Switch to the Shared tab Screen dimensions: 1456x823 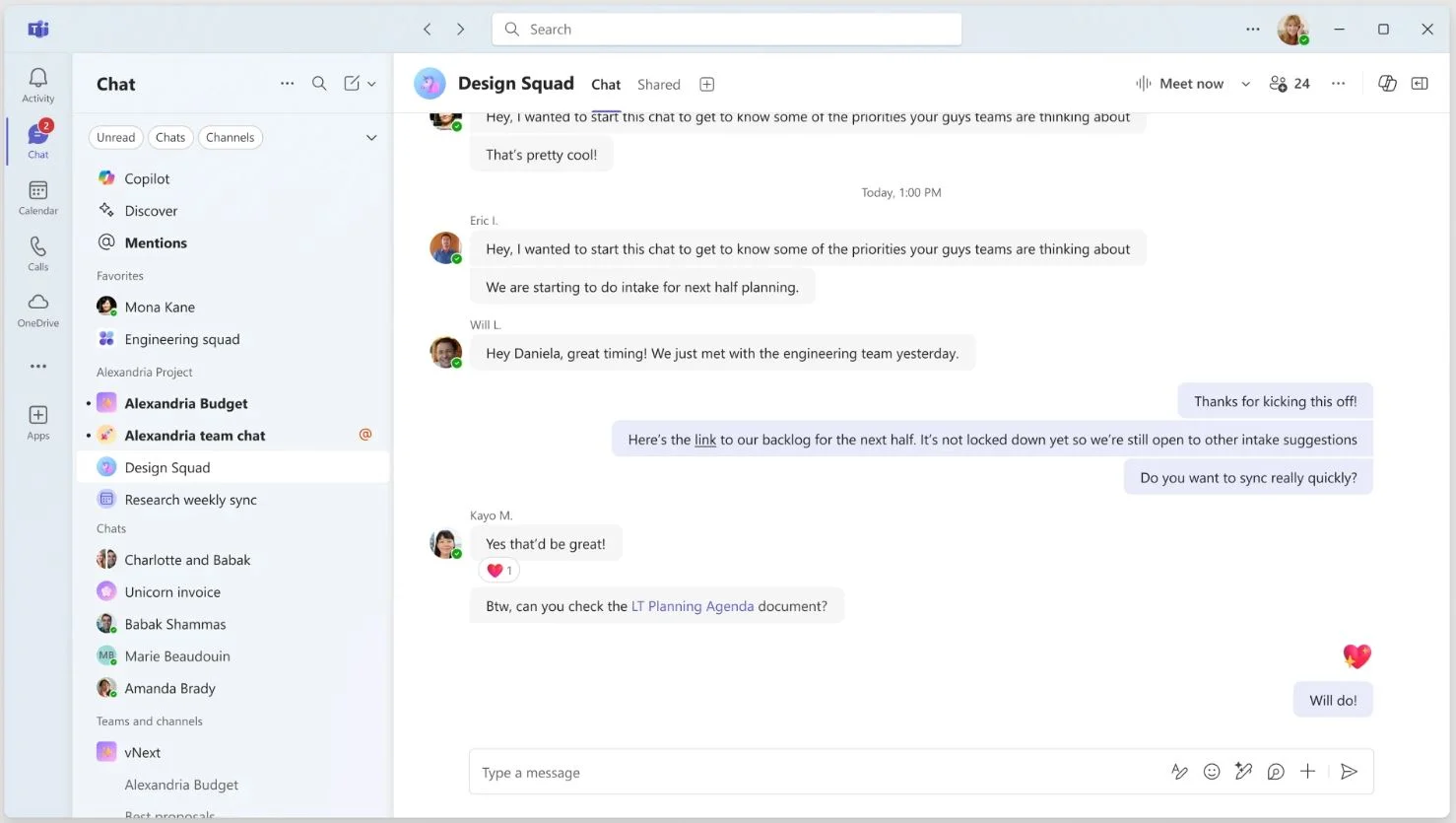pos(658,85)
